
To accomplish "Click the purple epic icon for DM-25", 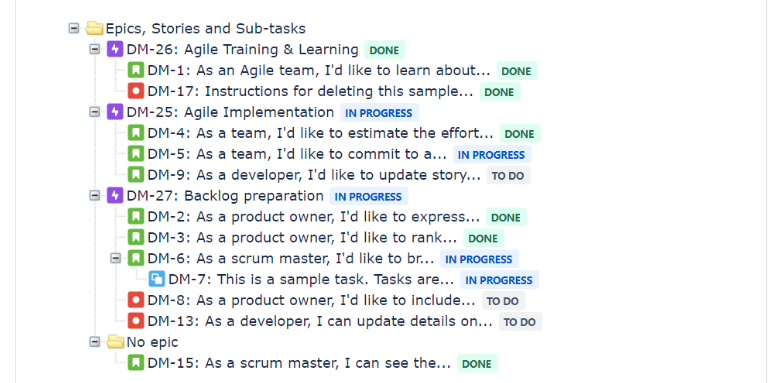I will point(115,112).
